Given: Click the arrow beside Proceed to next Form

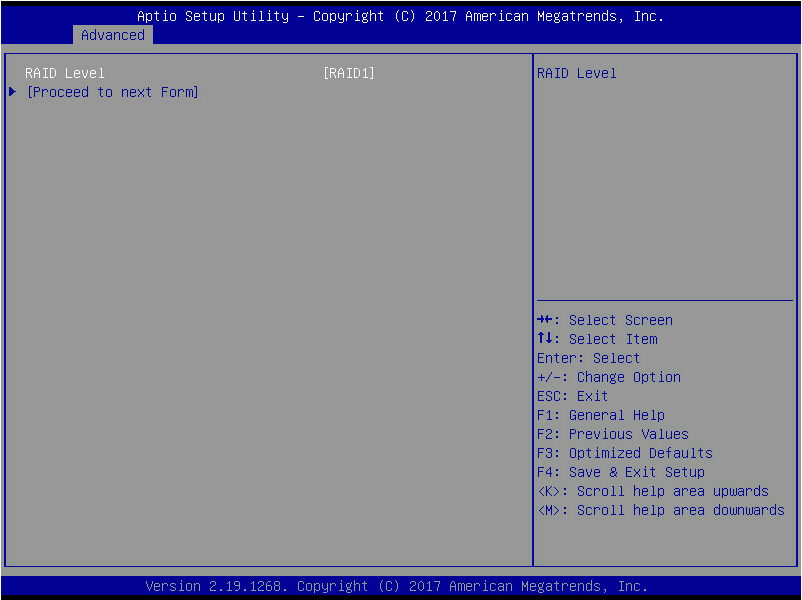Looking at the screenshot, I should coord(13,92).
